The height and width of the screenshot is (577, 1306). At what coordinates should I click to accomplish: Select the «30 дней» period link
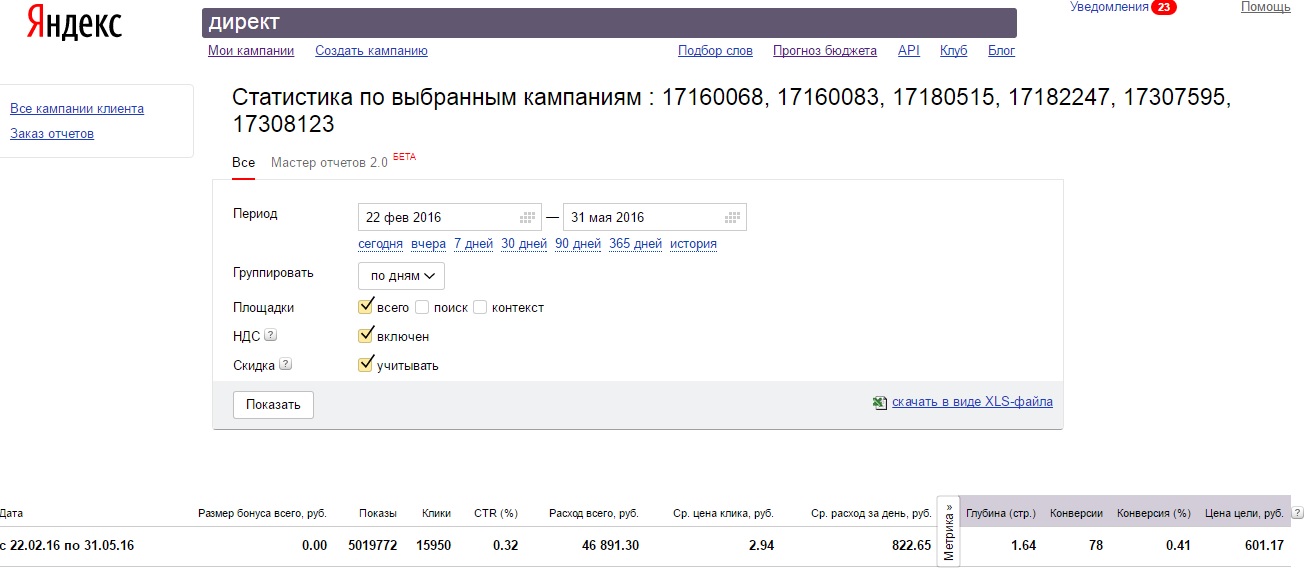pos(524,244)
